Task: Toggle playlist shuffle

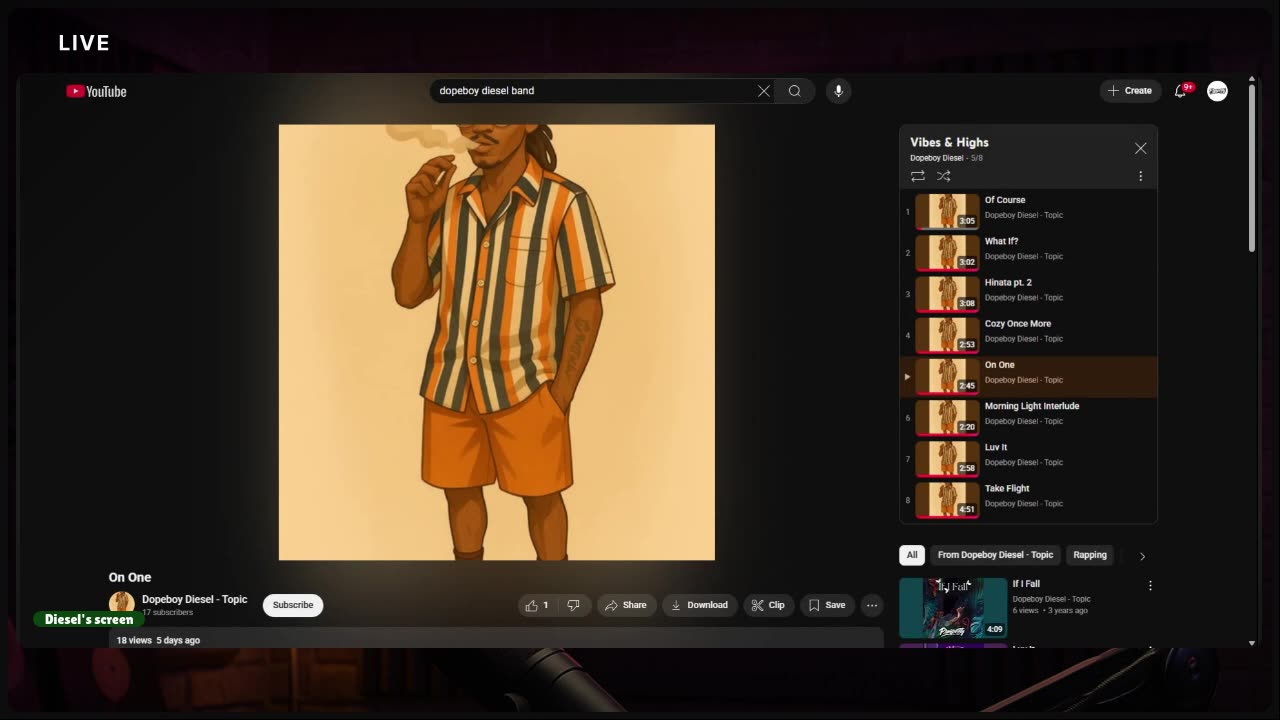Action: click(943, 176)
